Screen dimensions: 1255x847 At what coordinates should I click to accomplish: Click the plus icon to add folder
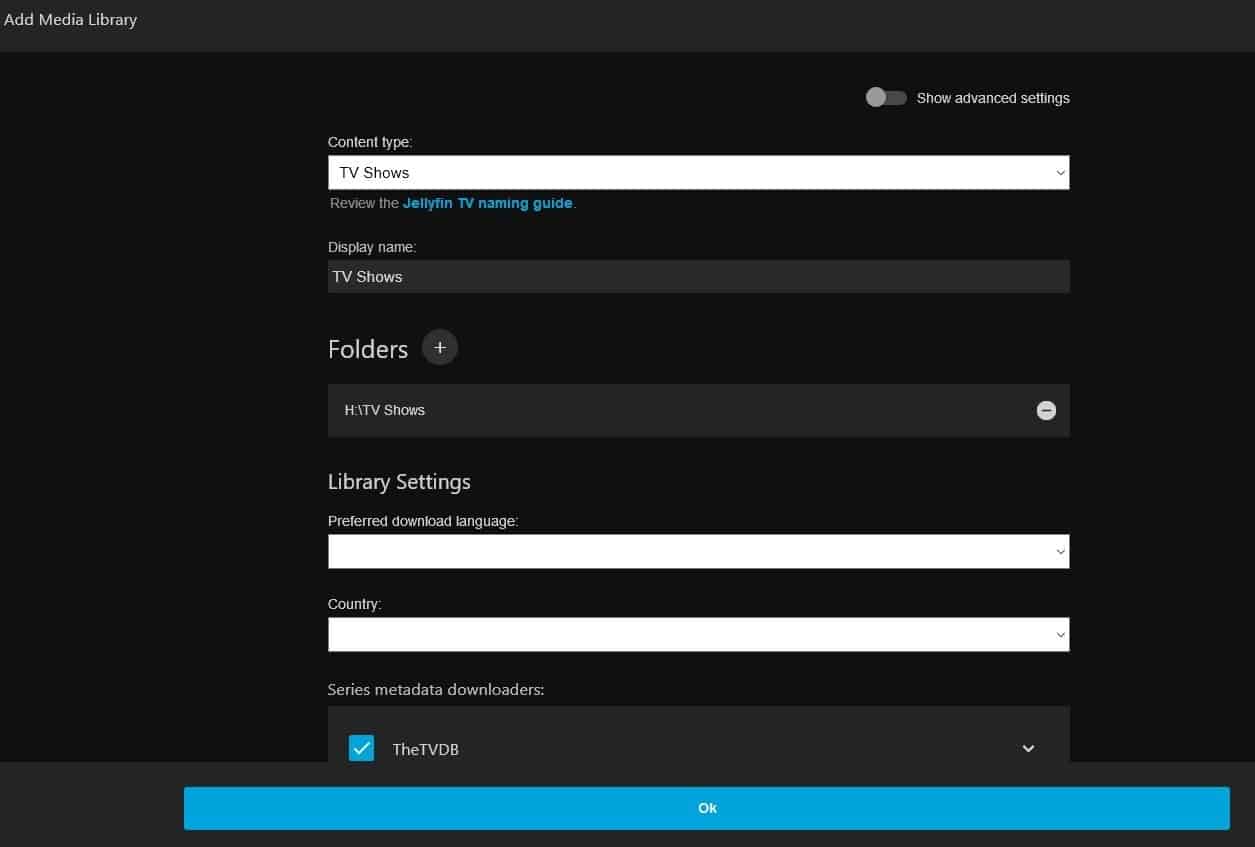click(440, 348)
